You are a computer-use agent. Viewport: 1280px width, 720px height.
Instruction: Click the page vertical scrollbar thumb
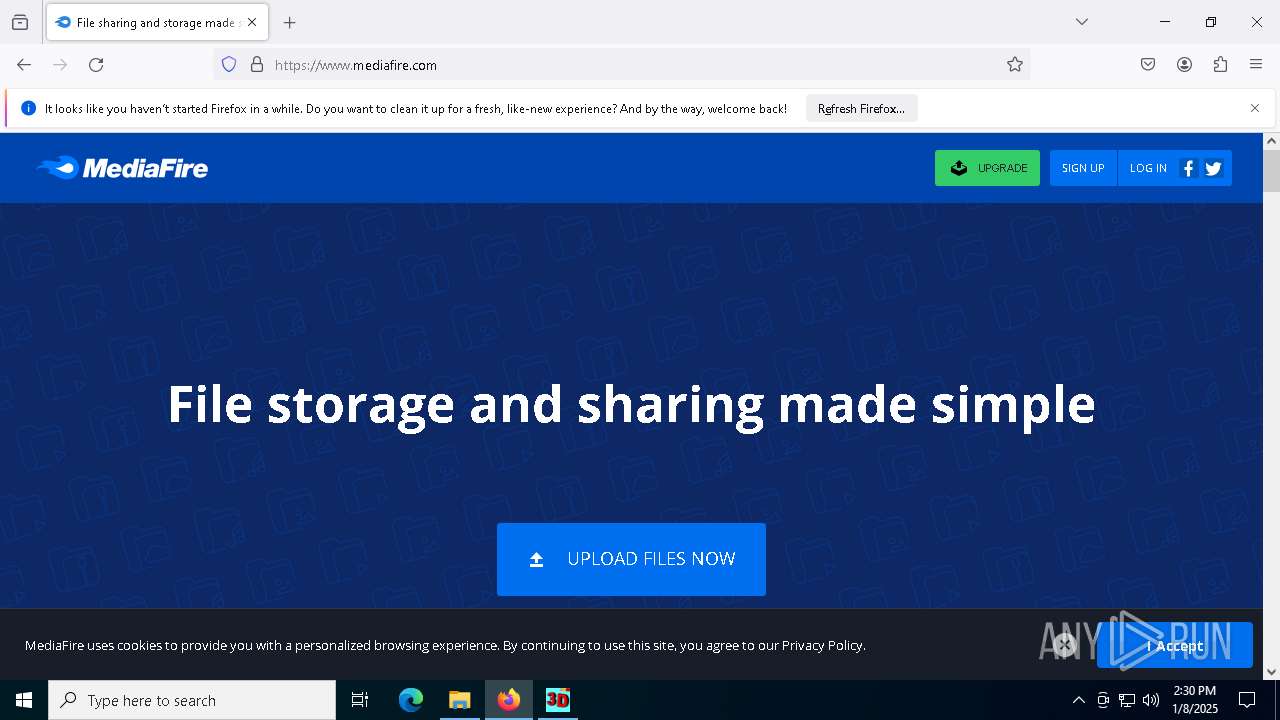click(1271, 170)
